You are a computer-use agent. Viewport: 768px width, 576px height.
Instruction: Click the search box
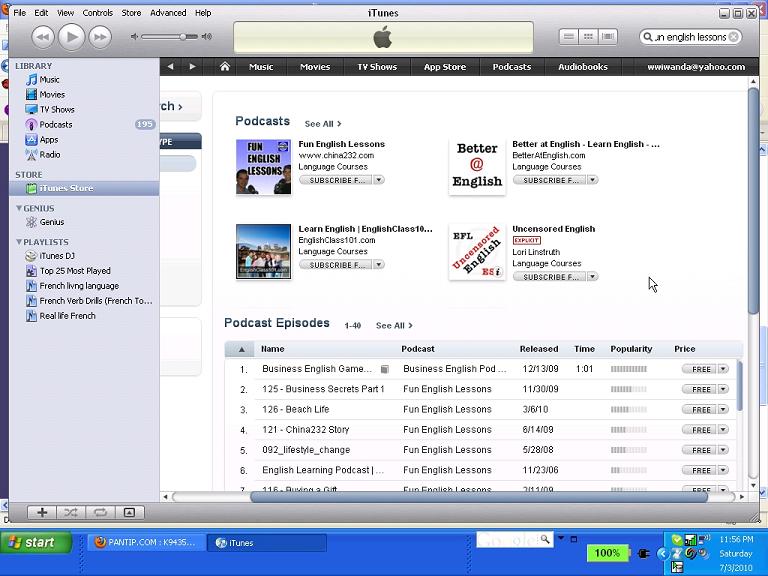690,37
